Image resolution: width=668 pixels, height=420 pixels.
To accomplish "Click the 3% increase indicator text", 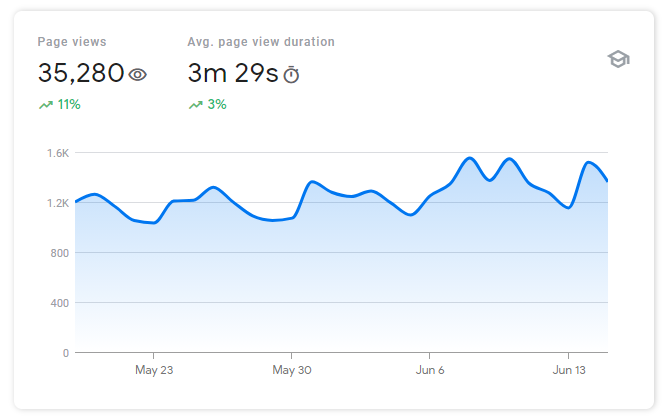I will pos(217,104).
